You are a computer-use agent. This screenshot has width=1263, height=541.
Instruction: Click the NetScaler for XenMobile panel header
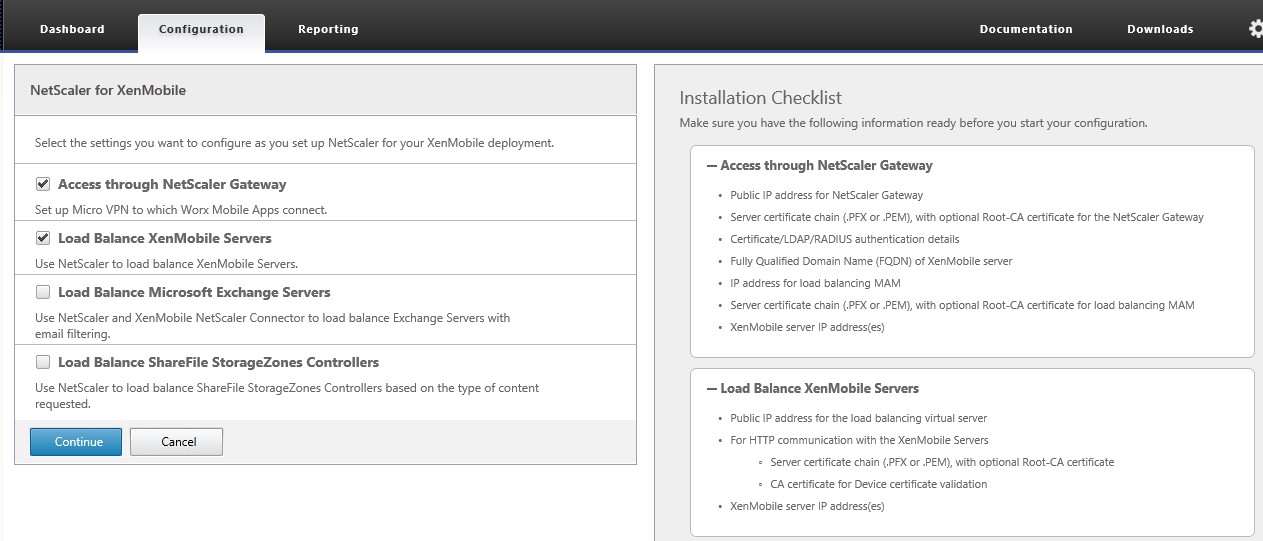(x=108, y=90)
